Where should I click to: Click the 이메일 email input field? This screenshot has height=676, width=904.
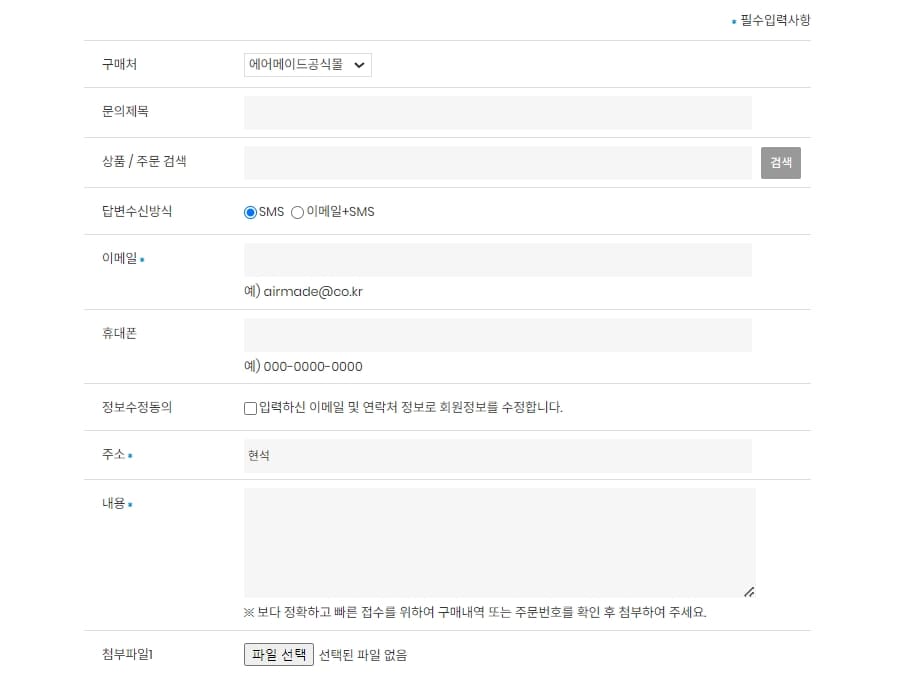(495, 260)
